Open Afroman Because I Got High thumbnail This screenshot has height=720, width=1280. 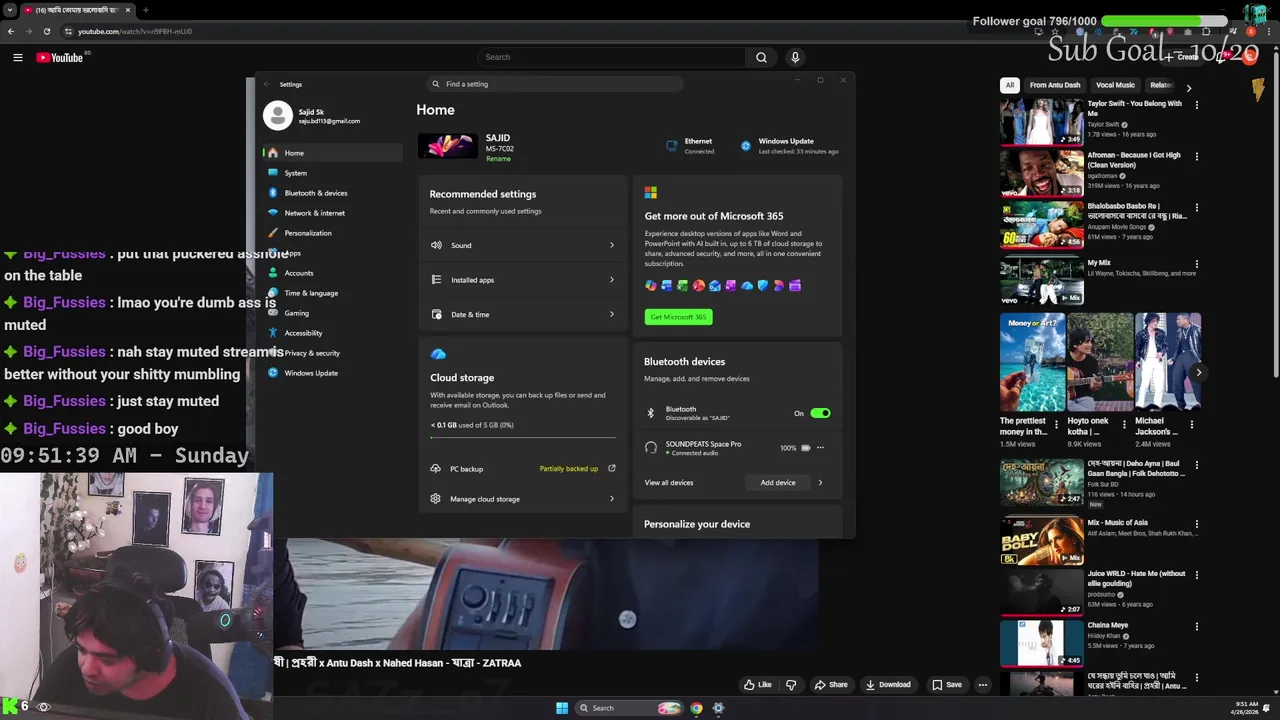coord(1041,172)
